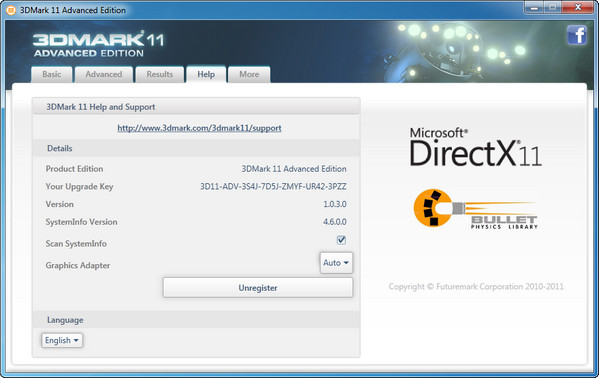
Task: Open the Facebook icon in the banner
Action: pos(577,35)
